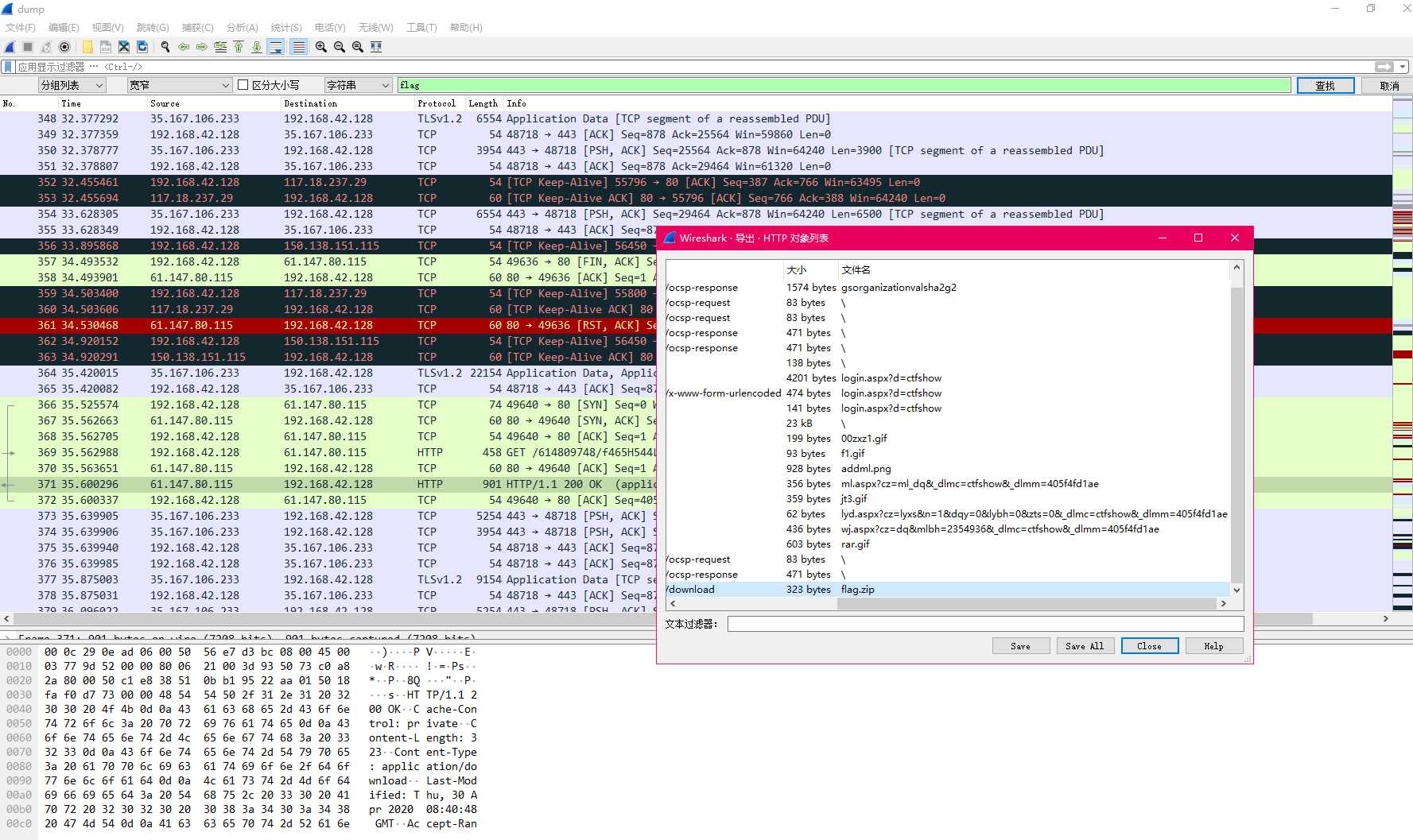Open the 分组列表 search scope dropdown
The height and width of the screenshot is (840, 1413).
72,85
